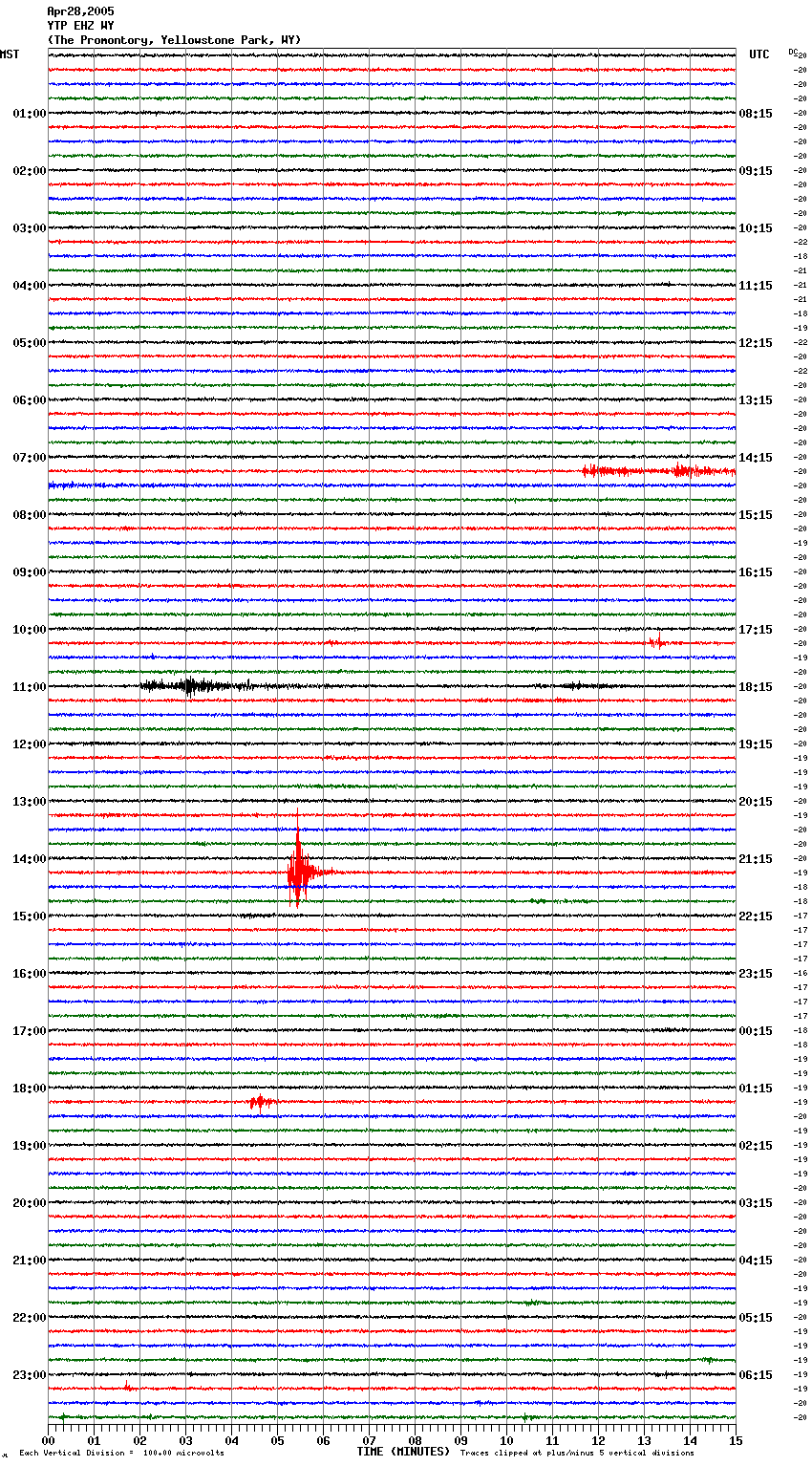This screenshot has width=812, height=1466.
Task: Click the 04:15 UTC time label
Action: [756, 1261]
